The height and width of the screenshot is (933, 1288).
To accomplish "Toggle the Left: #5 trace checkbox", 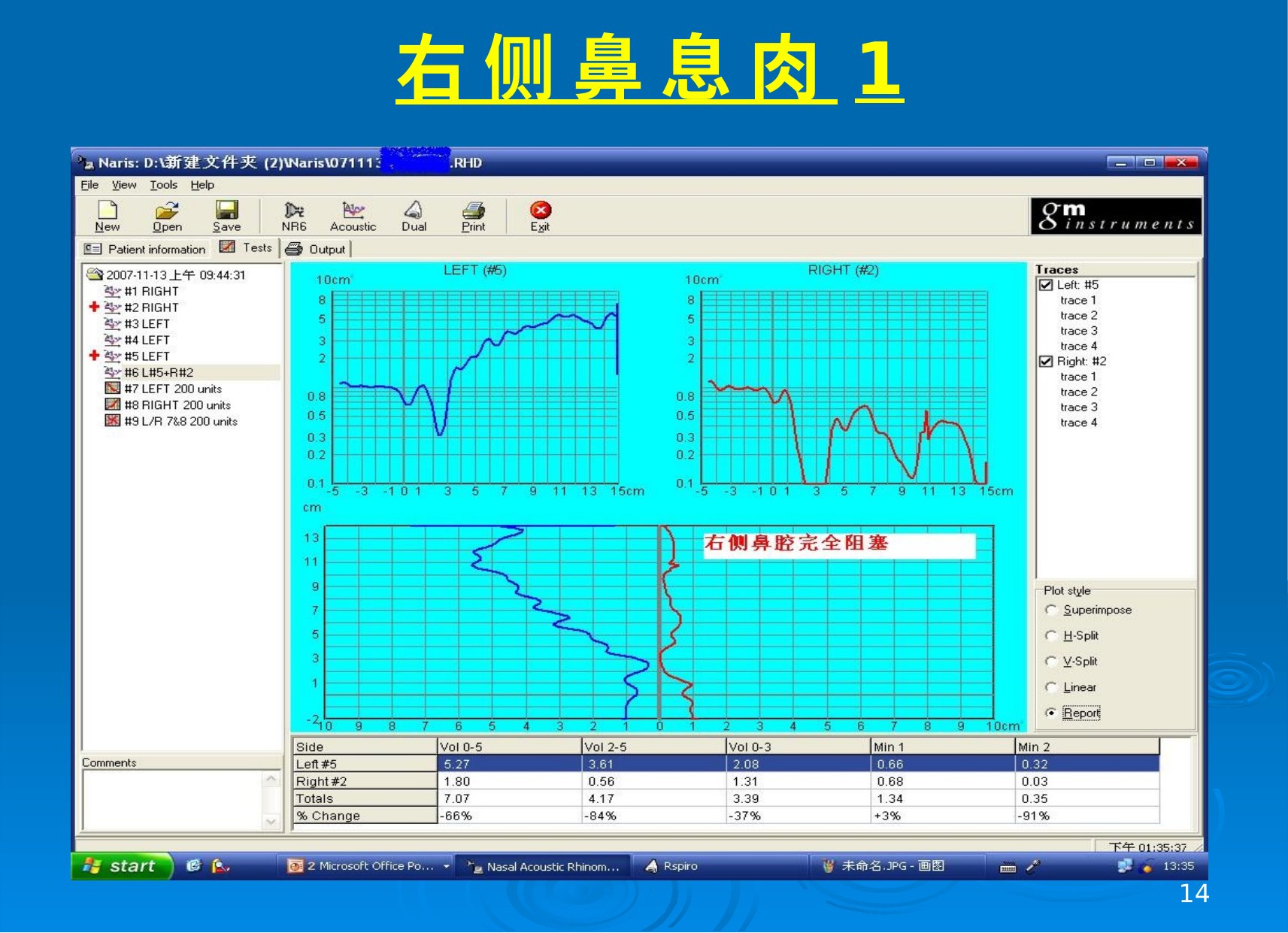I will pyautogui.click(x=1046, y=285).
